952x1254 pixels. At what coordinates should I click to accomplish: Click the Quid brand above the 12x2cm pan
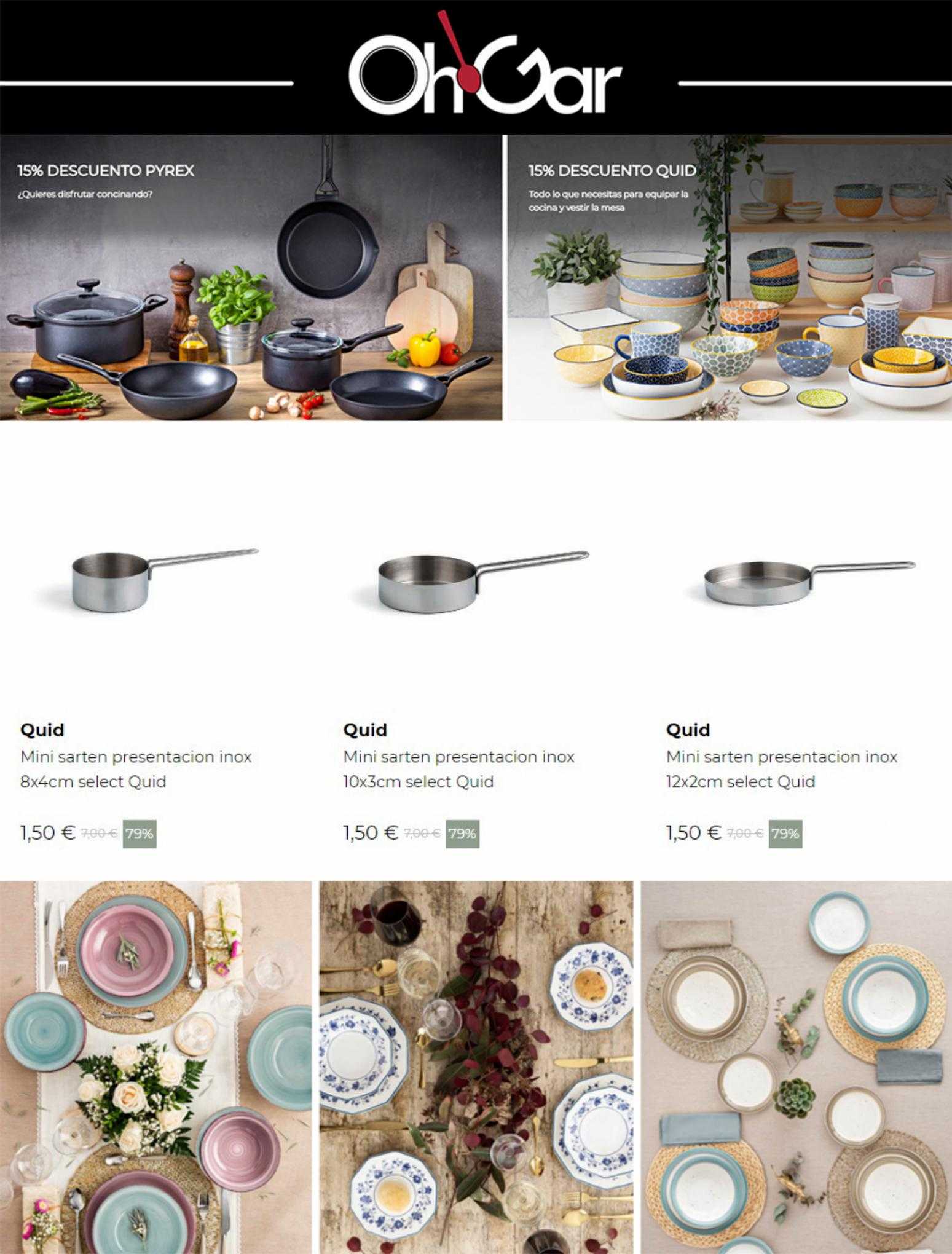(x=688, y=730)
